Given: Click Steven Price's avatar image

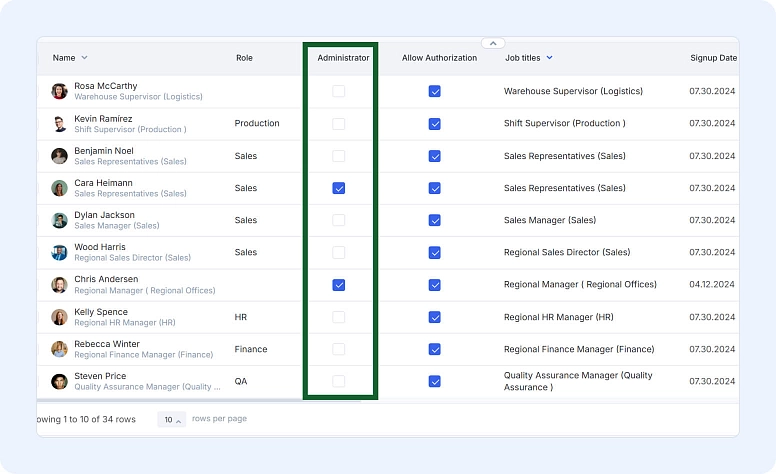Looking at the screenshot, I should click(x=60, y=381).
